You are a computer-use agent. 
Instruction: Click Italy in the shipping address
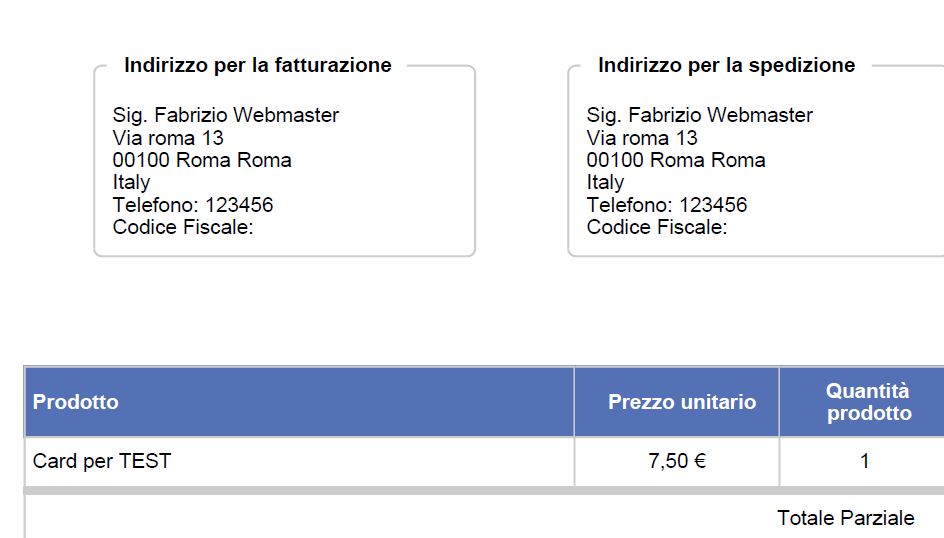pos(605,182)
